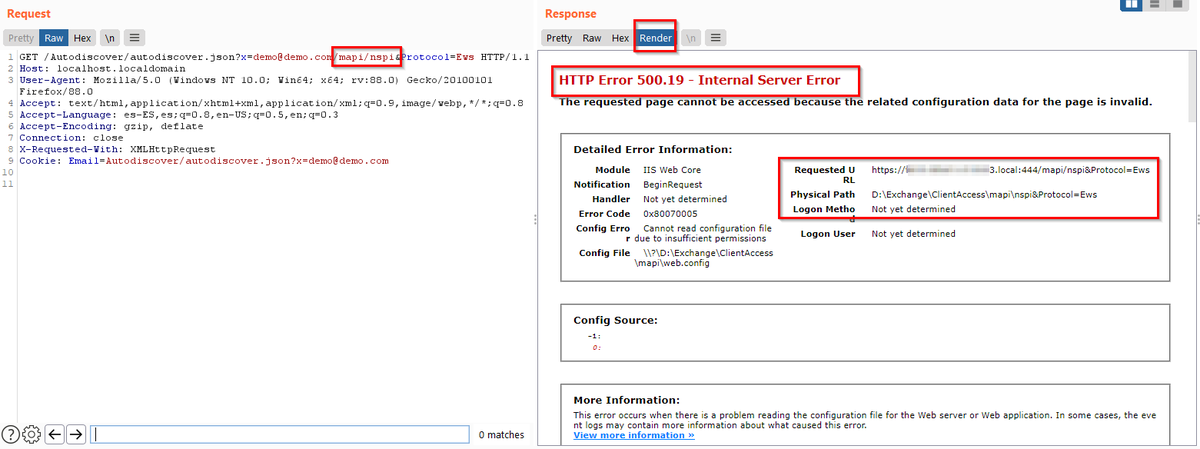Click the Request panel title
Viewport: 1200px width, 449px height.
29,13
